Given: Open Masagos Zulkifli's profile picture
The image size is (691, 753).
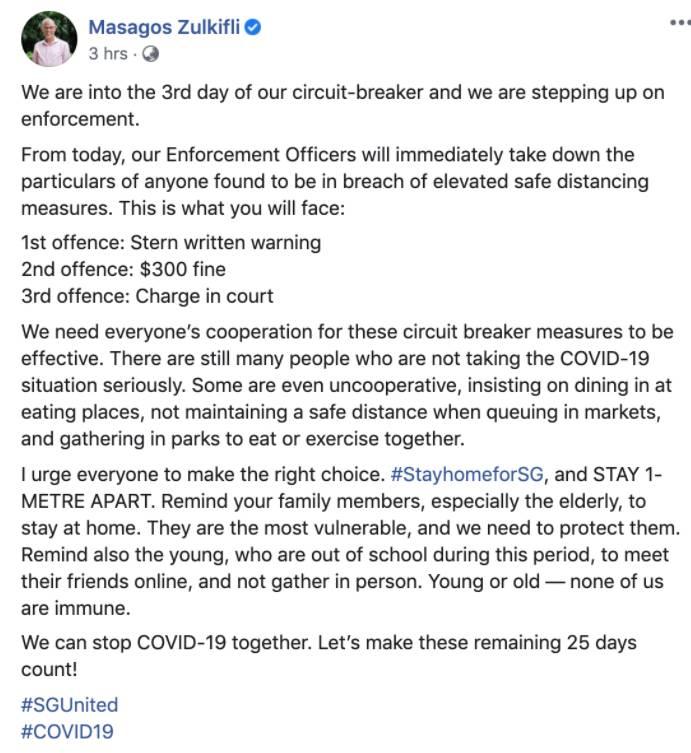Looking at the screenshot, I should (x=49, y=40).
